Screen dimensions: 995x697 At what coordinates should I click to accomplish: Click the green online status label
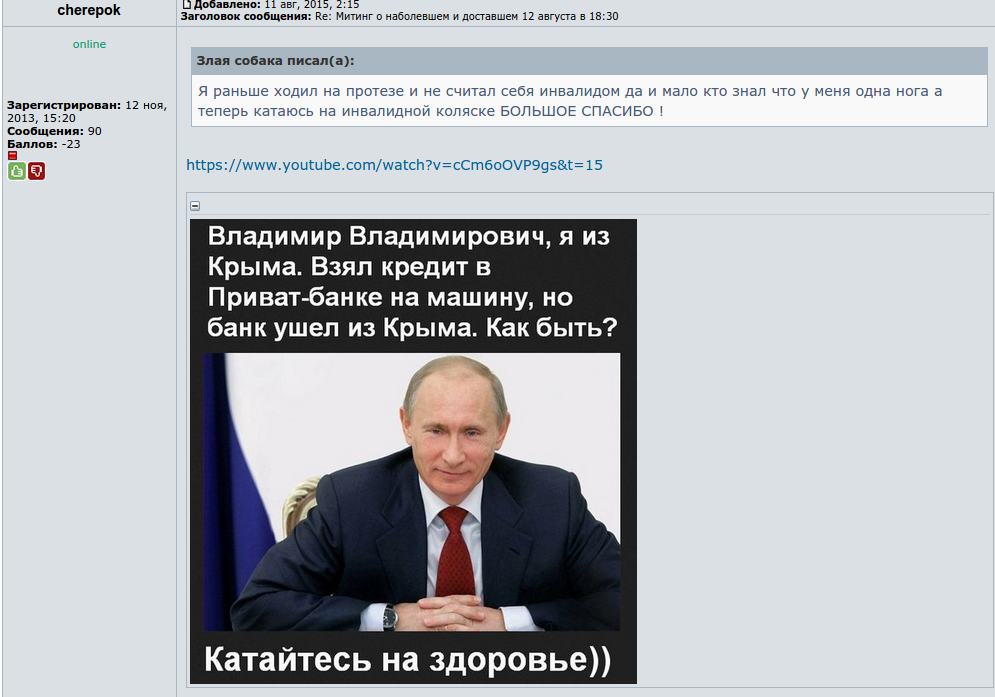pyautogui.click(x=89, y=44)
